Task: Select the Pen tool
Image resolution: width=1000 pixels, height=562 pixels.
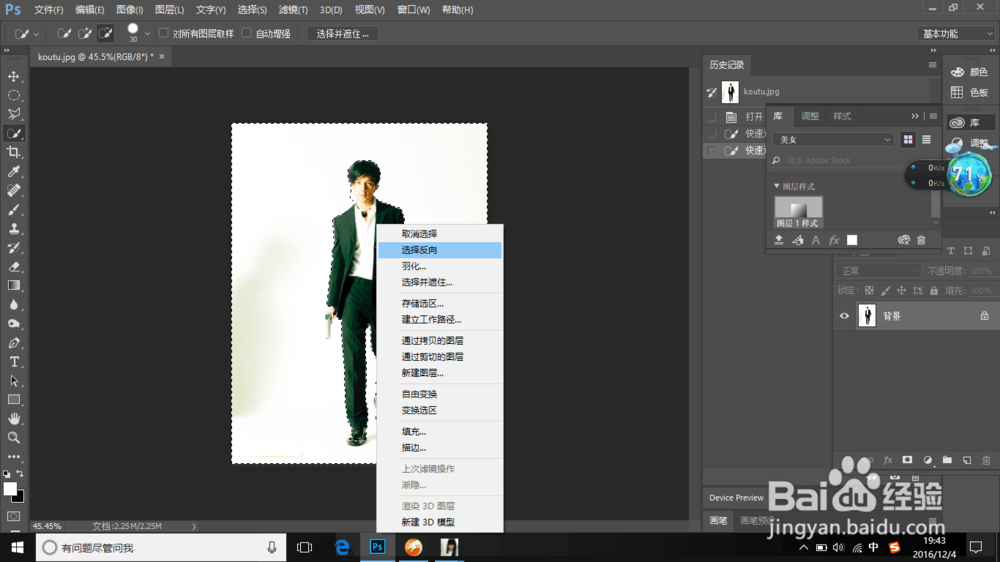Action: pyautogui.click(x=13, y=343)
